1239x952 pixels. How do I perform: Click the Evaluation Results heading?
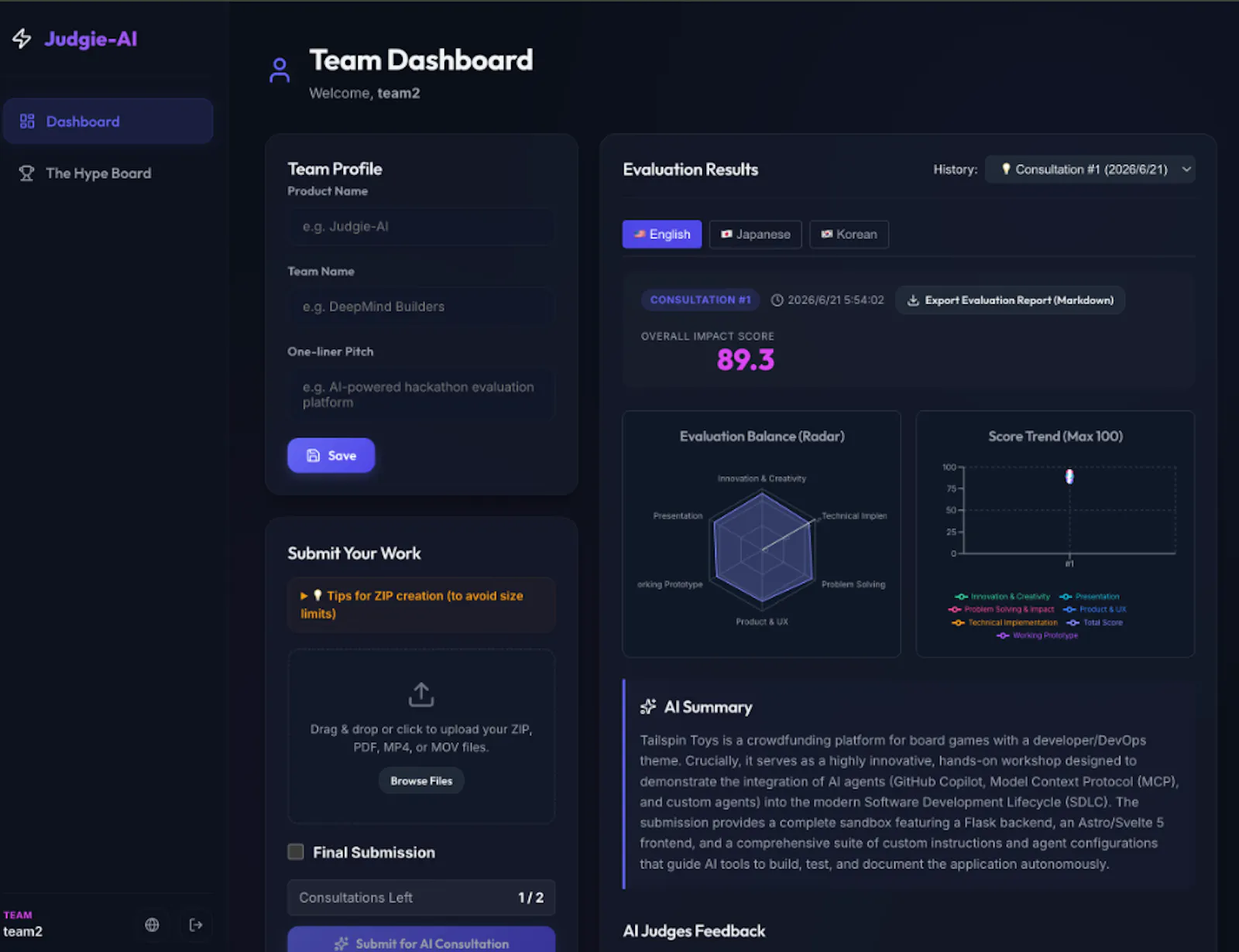pyautogui.click(x=691, y=170)
